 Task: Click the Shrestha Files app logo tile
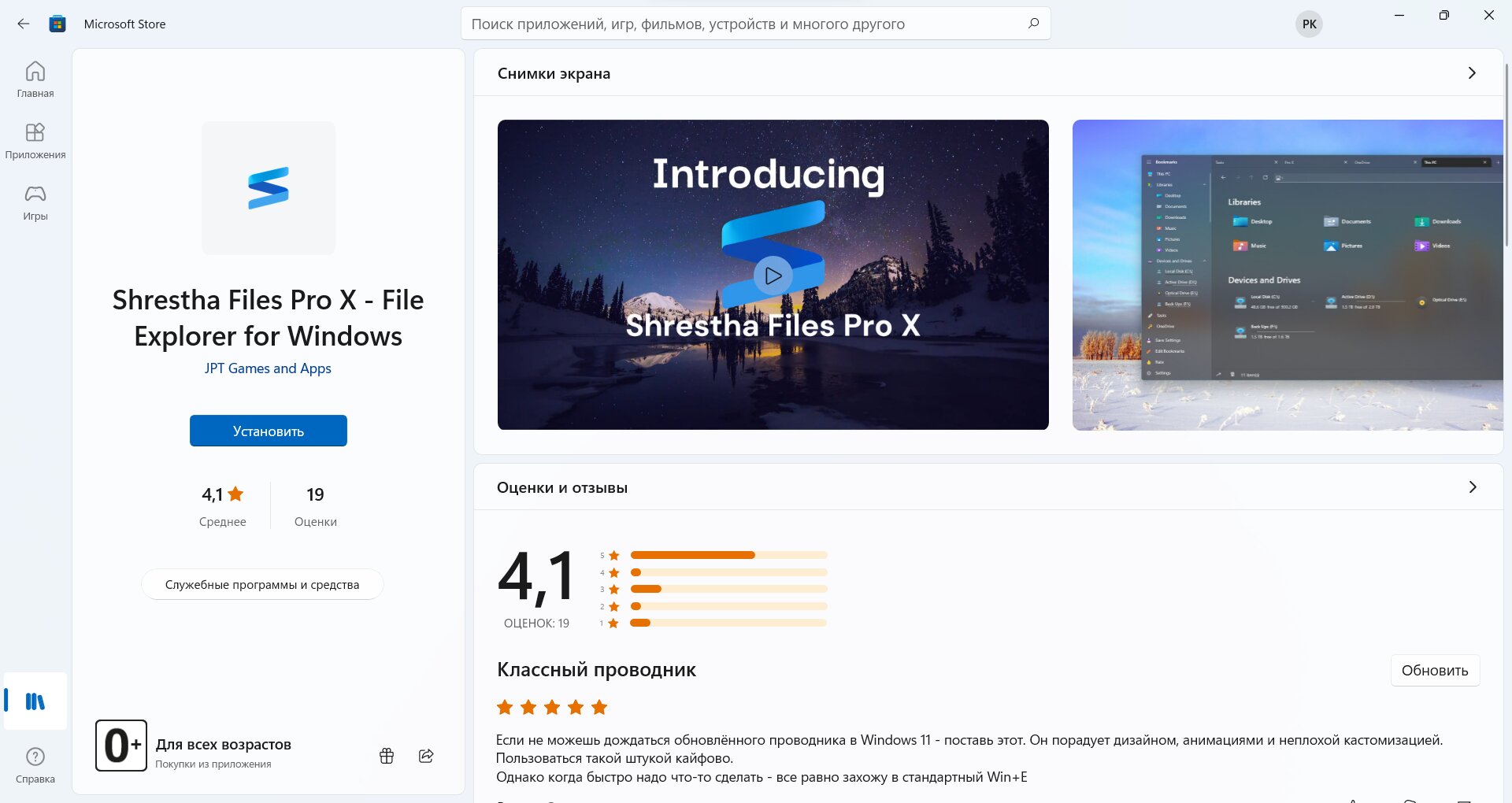tap(269, 187)
